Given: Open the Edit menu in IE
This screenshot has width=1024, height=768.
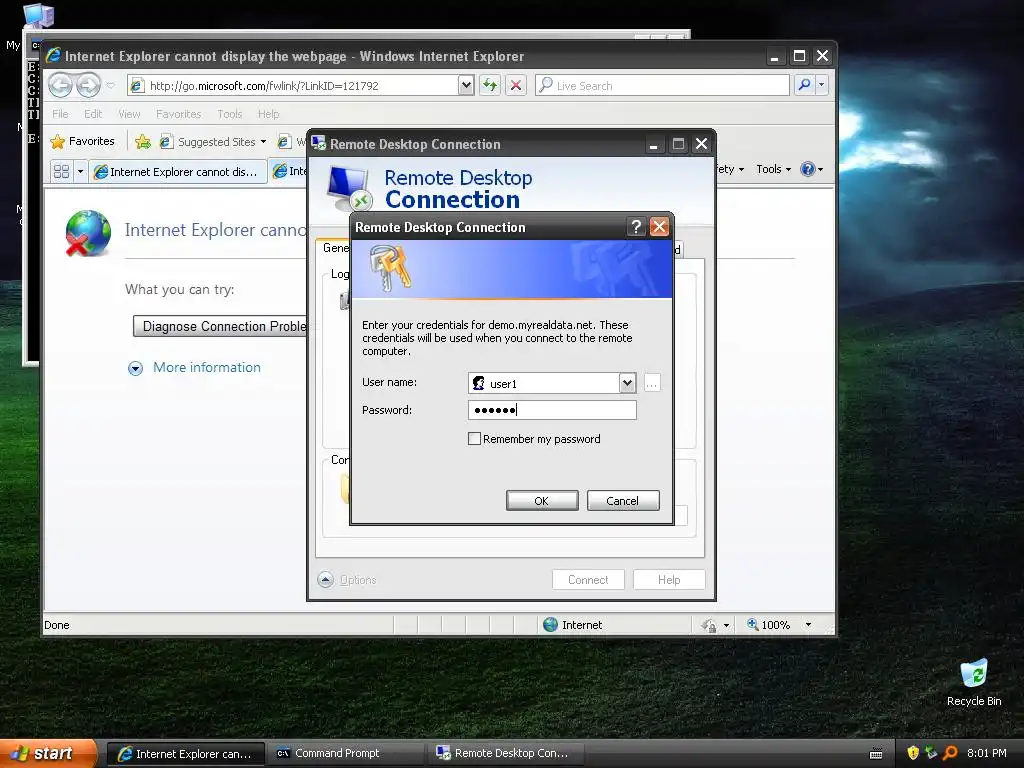Looking at the screenshot, I should 93,114.
